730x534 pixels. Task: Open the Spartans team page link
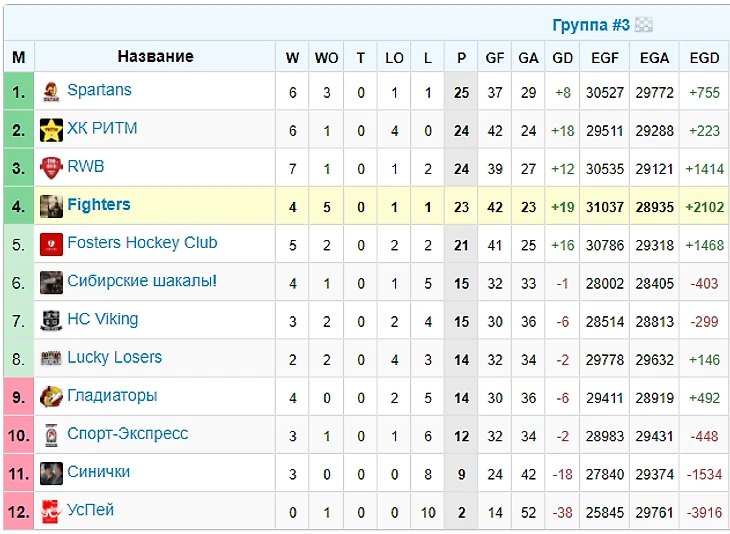point(99,90)
